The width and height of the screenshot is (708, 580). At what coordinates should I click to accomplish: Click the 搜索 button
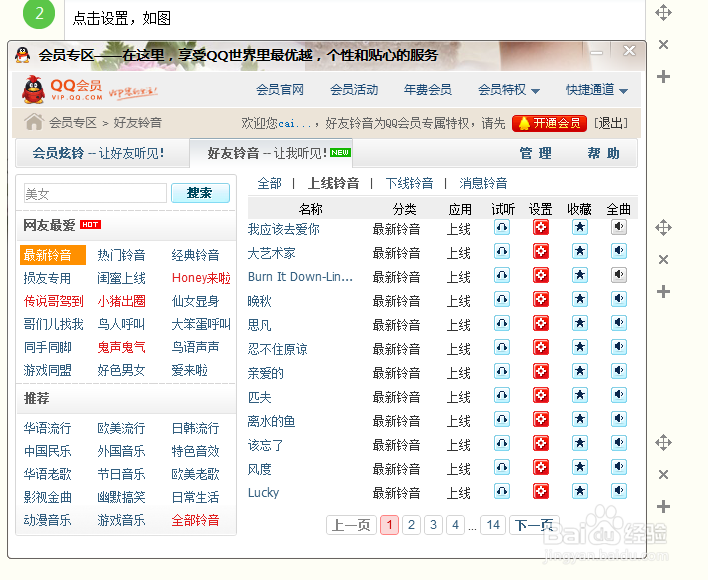[200, 193]
